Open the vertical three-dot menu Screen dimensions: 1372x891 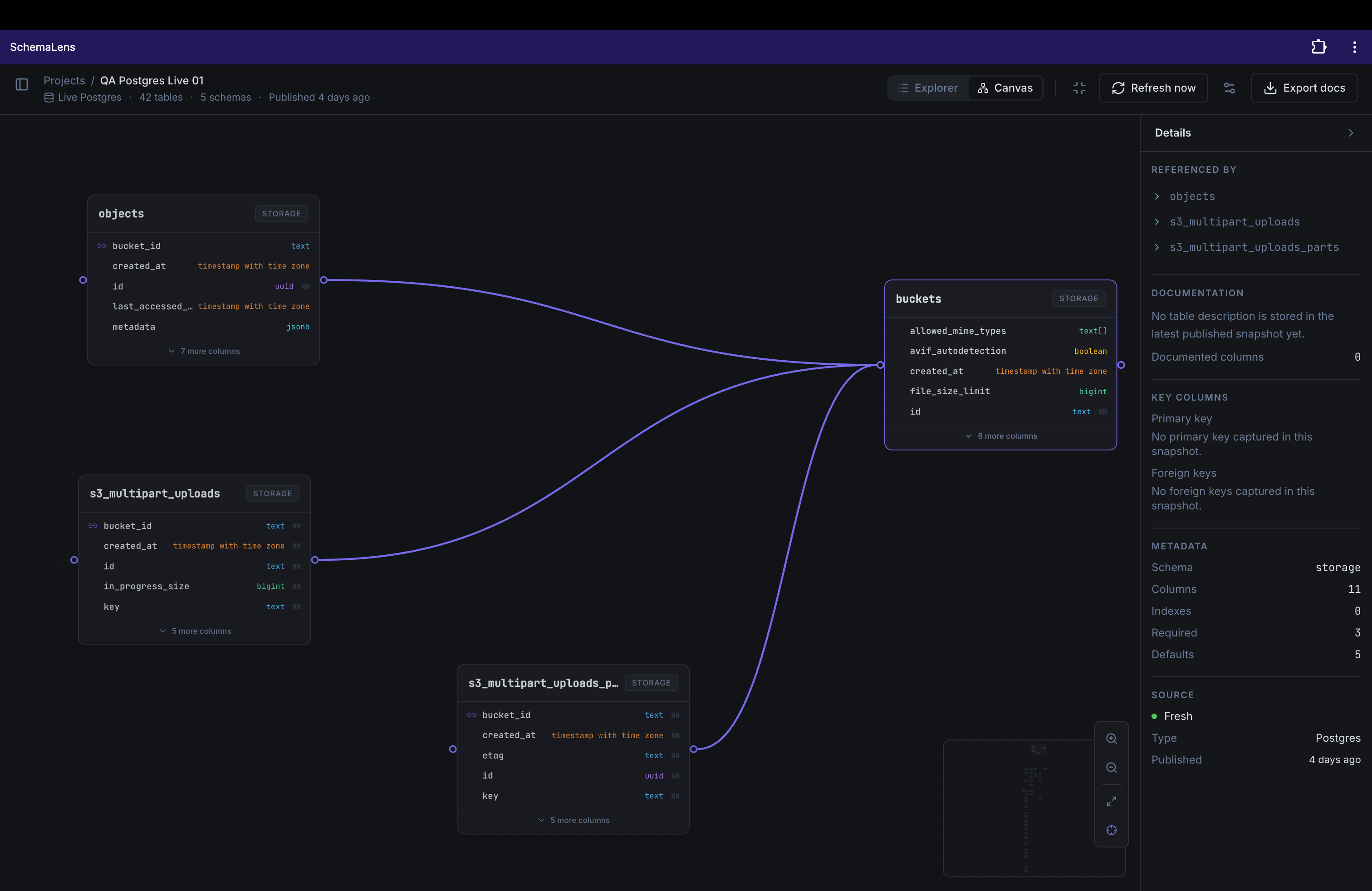tap(1354, 47)
